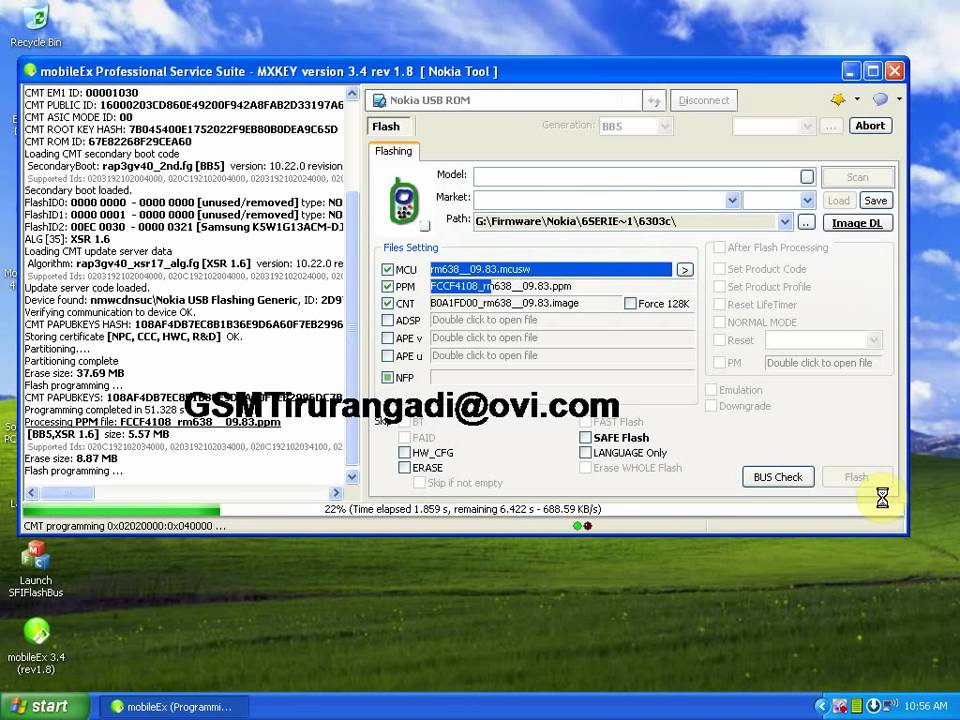
Task: Click the log vertical scrollbar thumb
Action: click(352, 328)
